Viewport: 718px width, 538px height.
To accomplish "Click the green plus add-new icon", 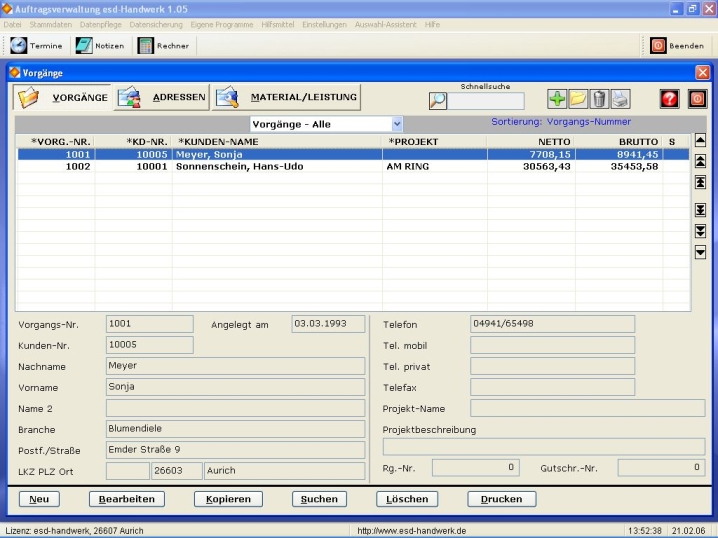I will pyautogui.click(x=556, y=99).
